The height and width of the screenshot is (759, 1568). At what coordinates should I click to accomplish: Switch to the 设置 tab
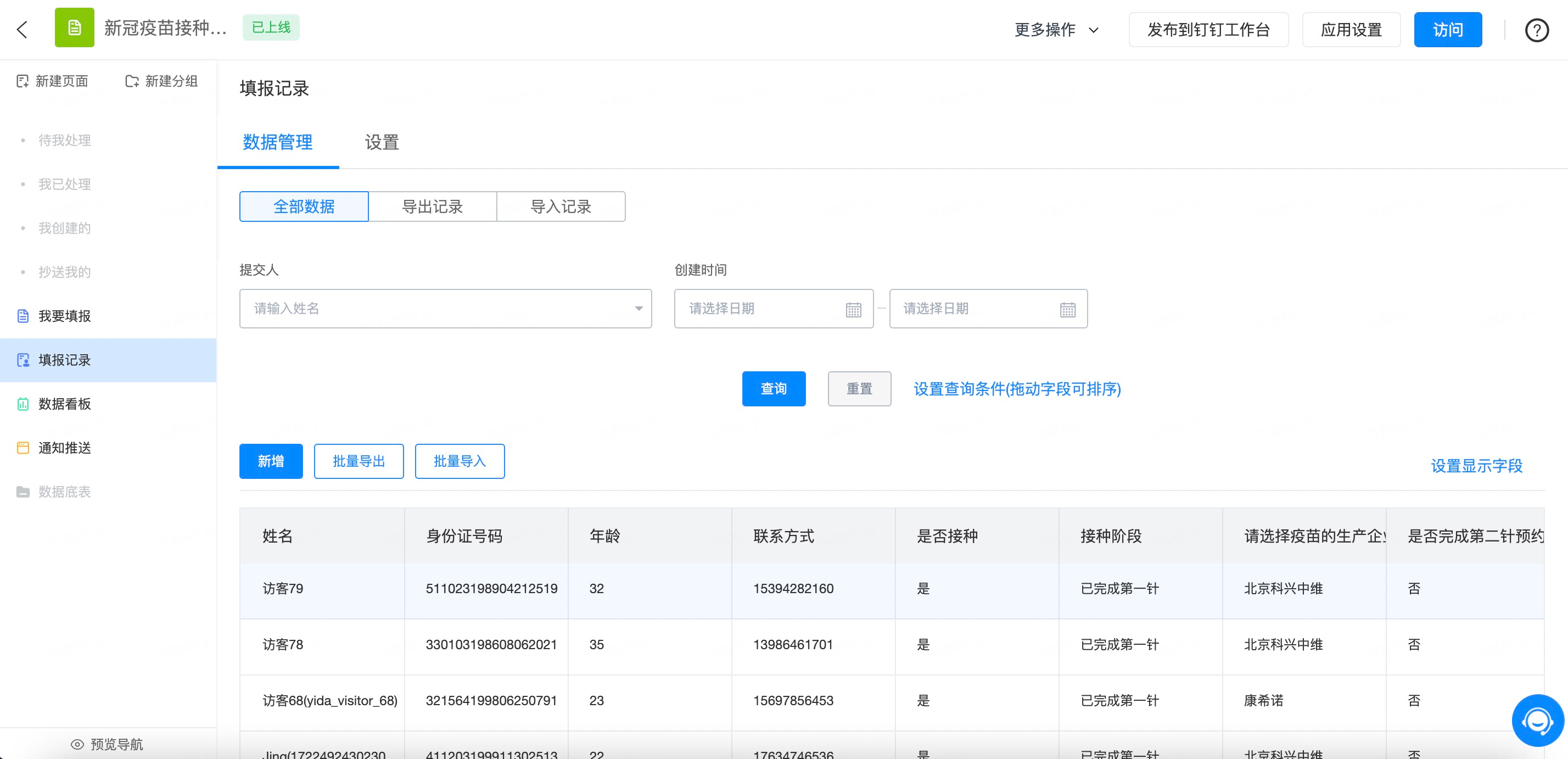tap(382, 142)
